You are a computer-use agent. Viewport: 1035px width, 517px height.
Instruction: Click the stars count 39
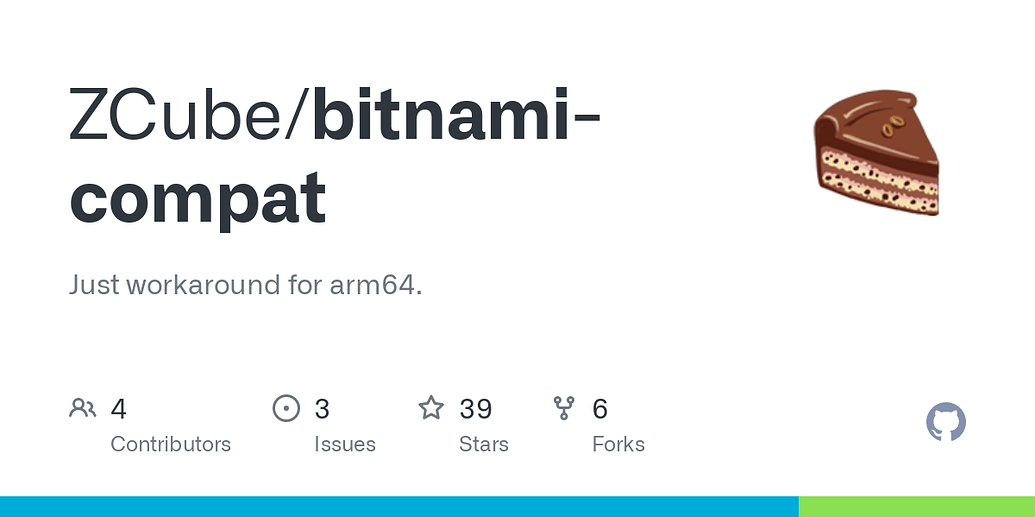(x=476, y=409)
